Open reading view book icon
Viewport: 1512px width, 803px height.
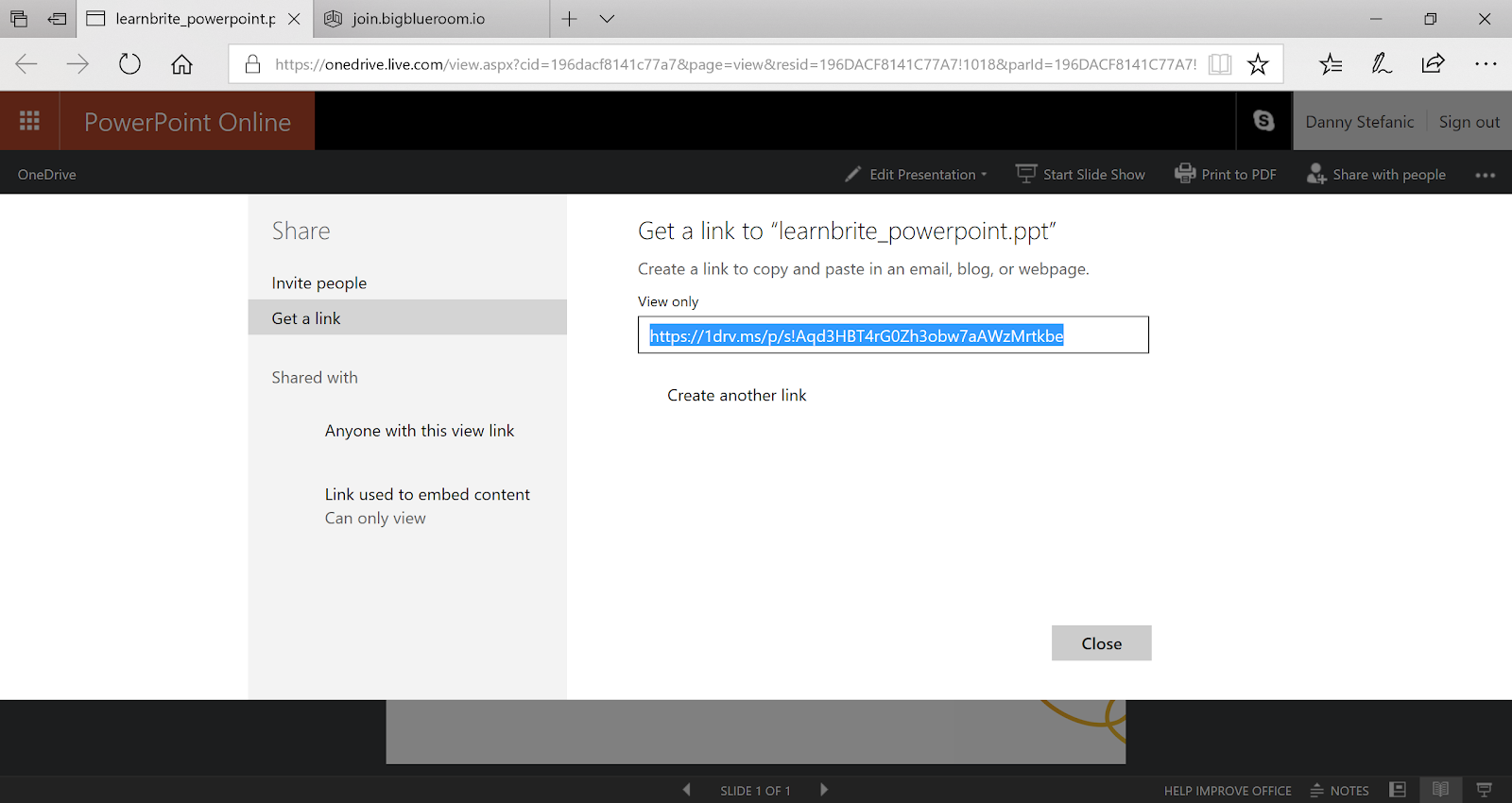point(1220,64)
